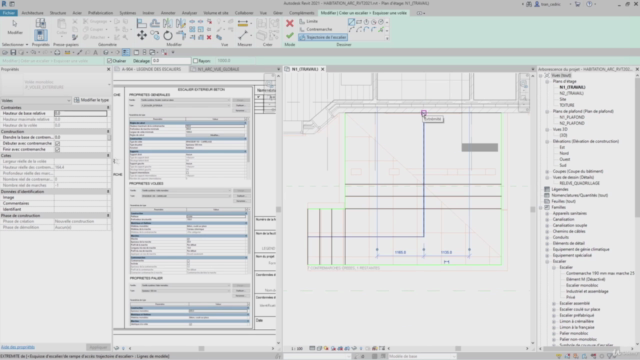Open Aide des propriétés link
The height and width of the screenshot is (360, 640).
tap(18, 347)
